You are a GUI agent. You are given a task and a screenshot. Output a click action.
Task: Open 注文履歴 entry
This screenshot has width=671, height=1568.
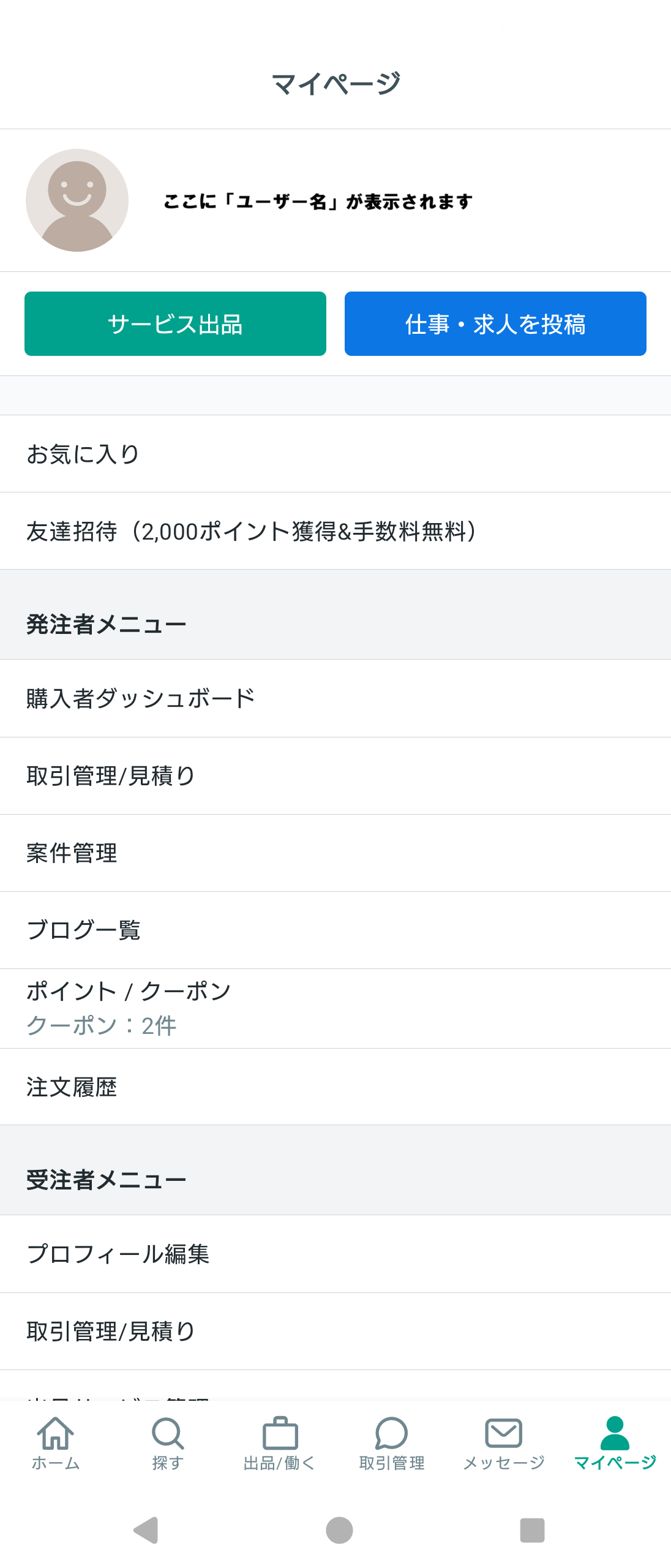335,1087
